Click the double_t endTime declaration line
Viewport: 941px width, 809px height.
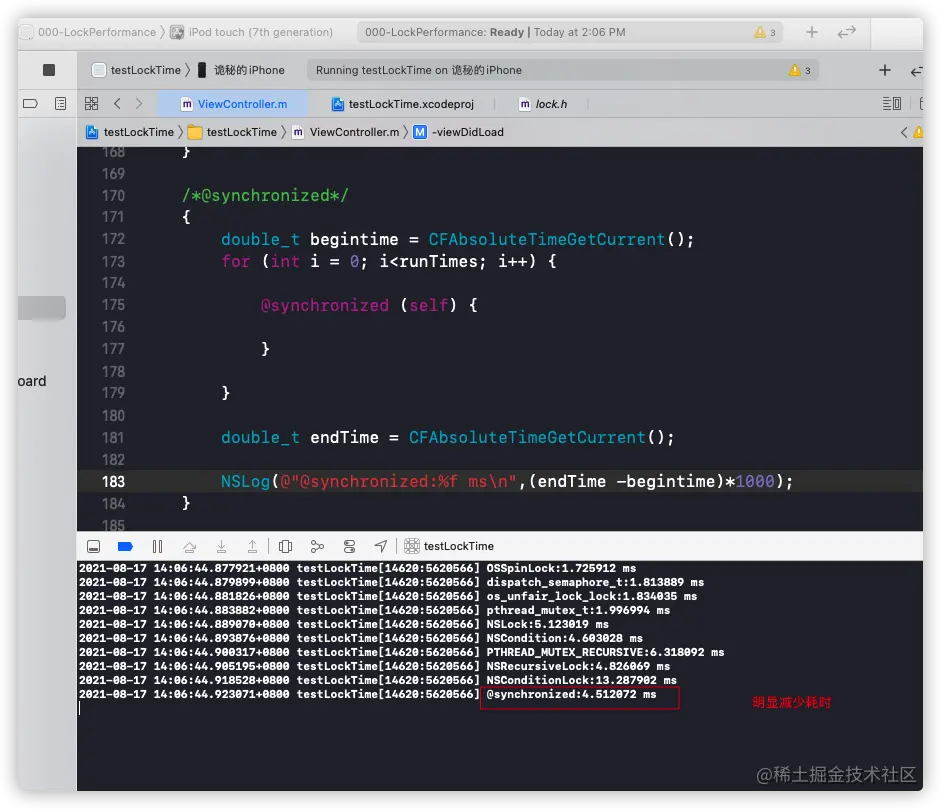tap(447, 438)
